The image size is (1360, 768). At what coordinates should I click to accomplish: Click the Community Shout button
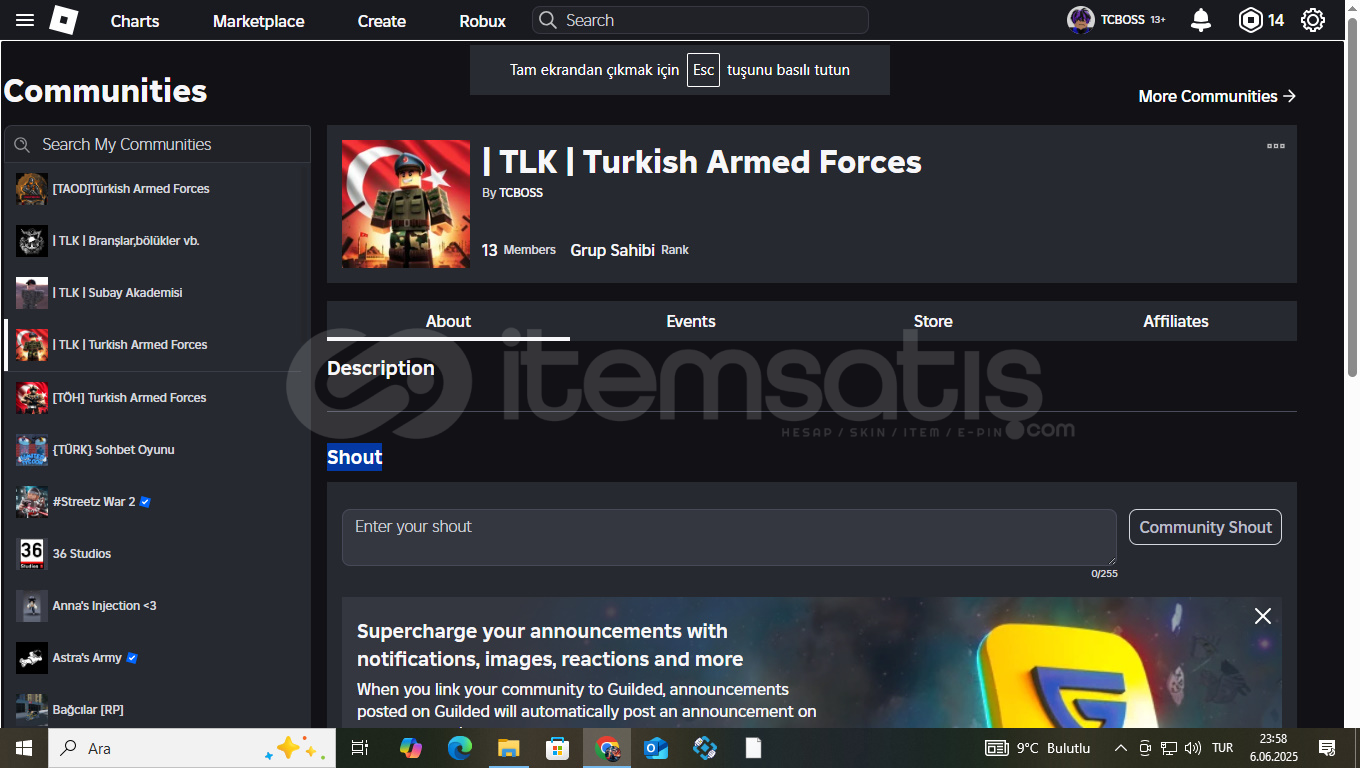pyautogui.click(x=1205, y=527)
